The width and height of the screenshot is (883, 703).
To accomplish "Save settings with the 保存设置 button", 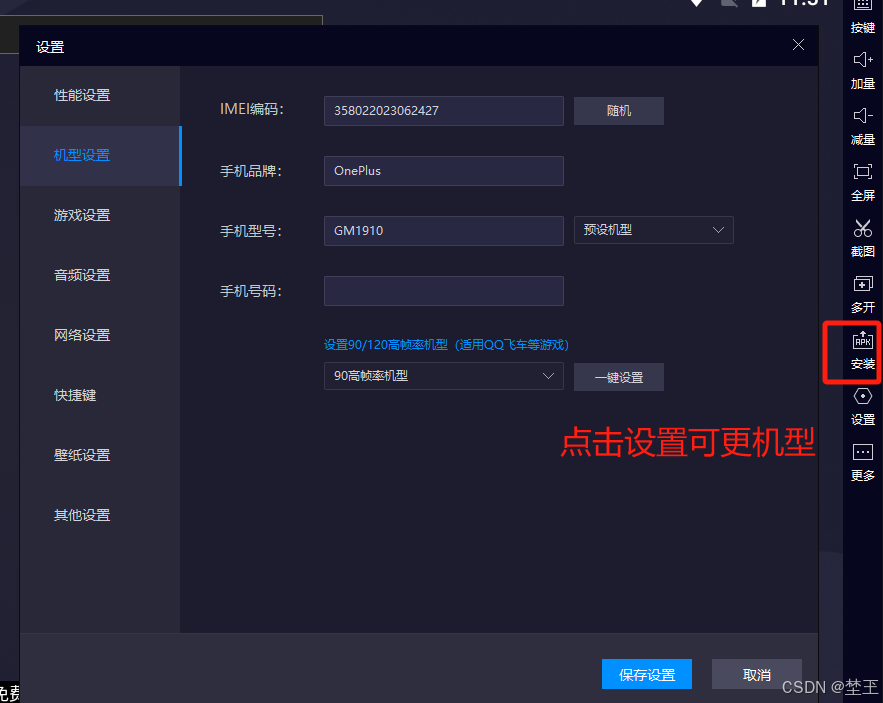I will coord(646,674).
